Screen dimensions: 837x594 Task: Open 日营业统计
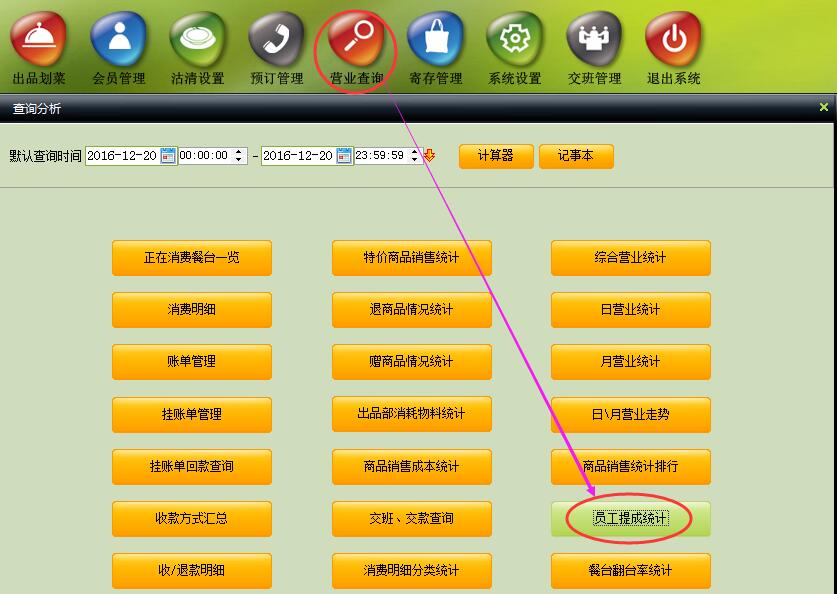630,310
